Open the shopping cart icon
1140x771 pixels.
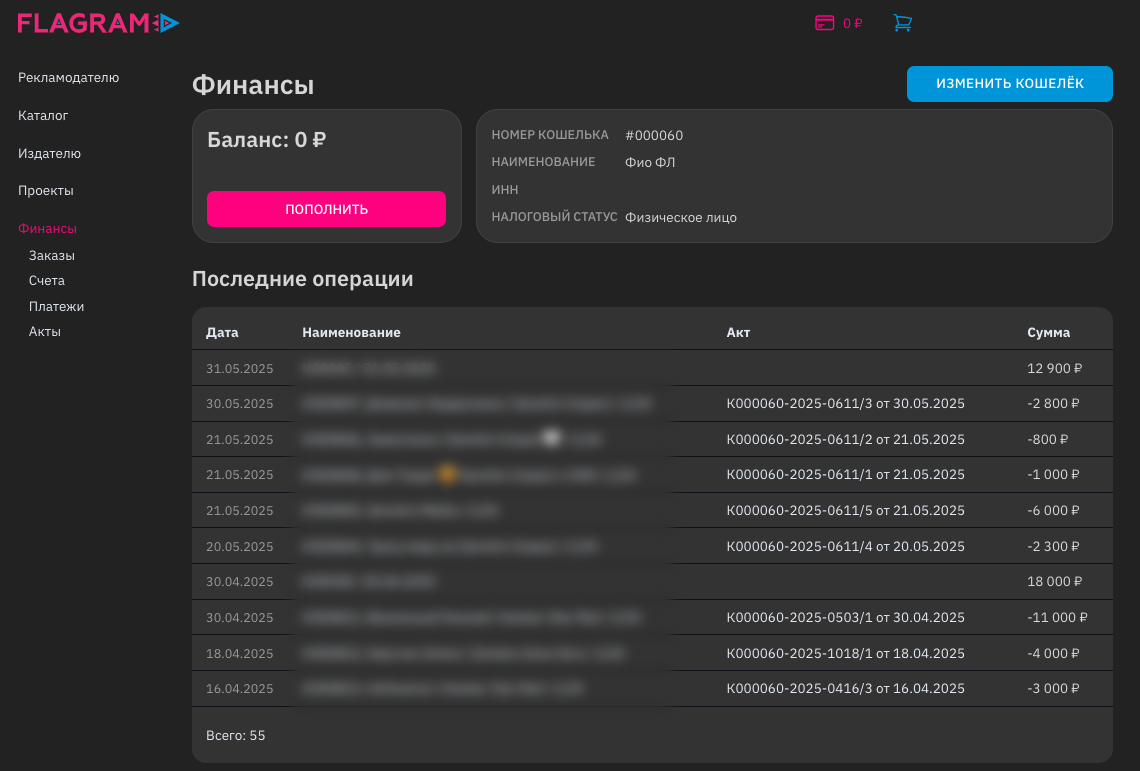[x=902, y=23]
